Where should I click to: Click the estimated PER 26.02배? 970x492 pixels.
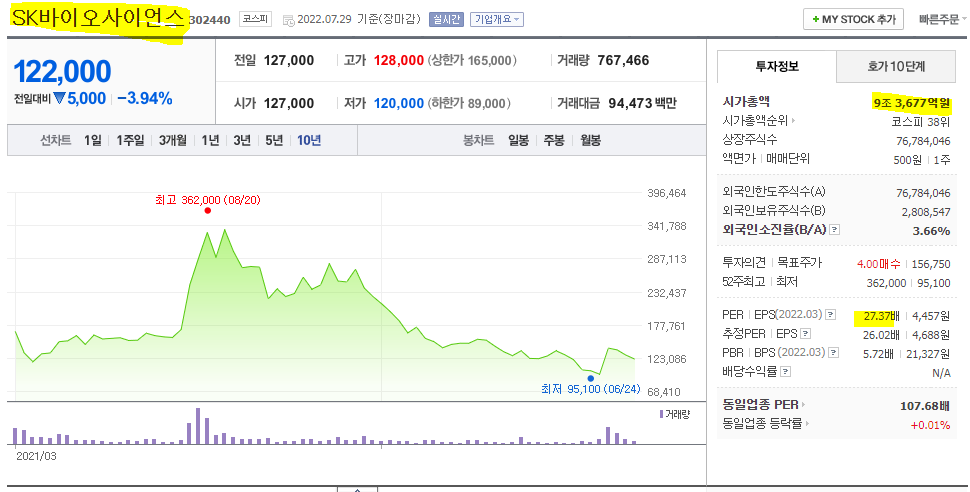click(882, 335)
